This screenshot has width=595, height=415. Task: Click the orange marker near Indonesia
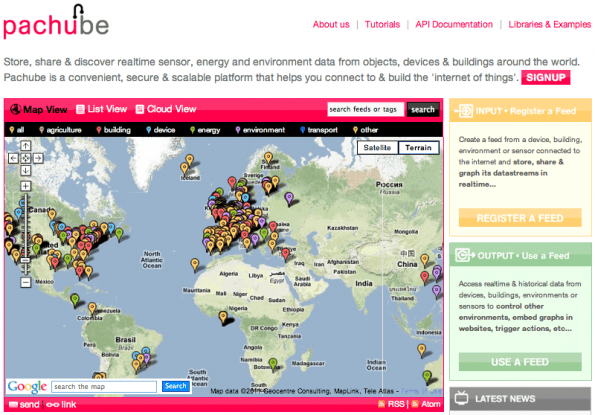coord(422,351)
